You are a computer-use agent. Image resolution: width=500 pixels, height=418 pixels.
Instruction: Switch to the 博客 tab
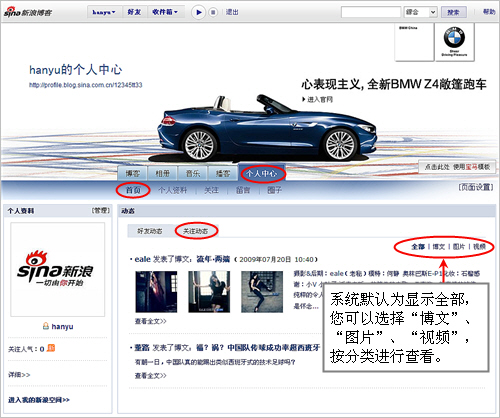[x=132, y=173]
